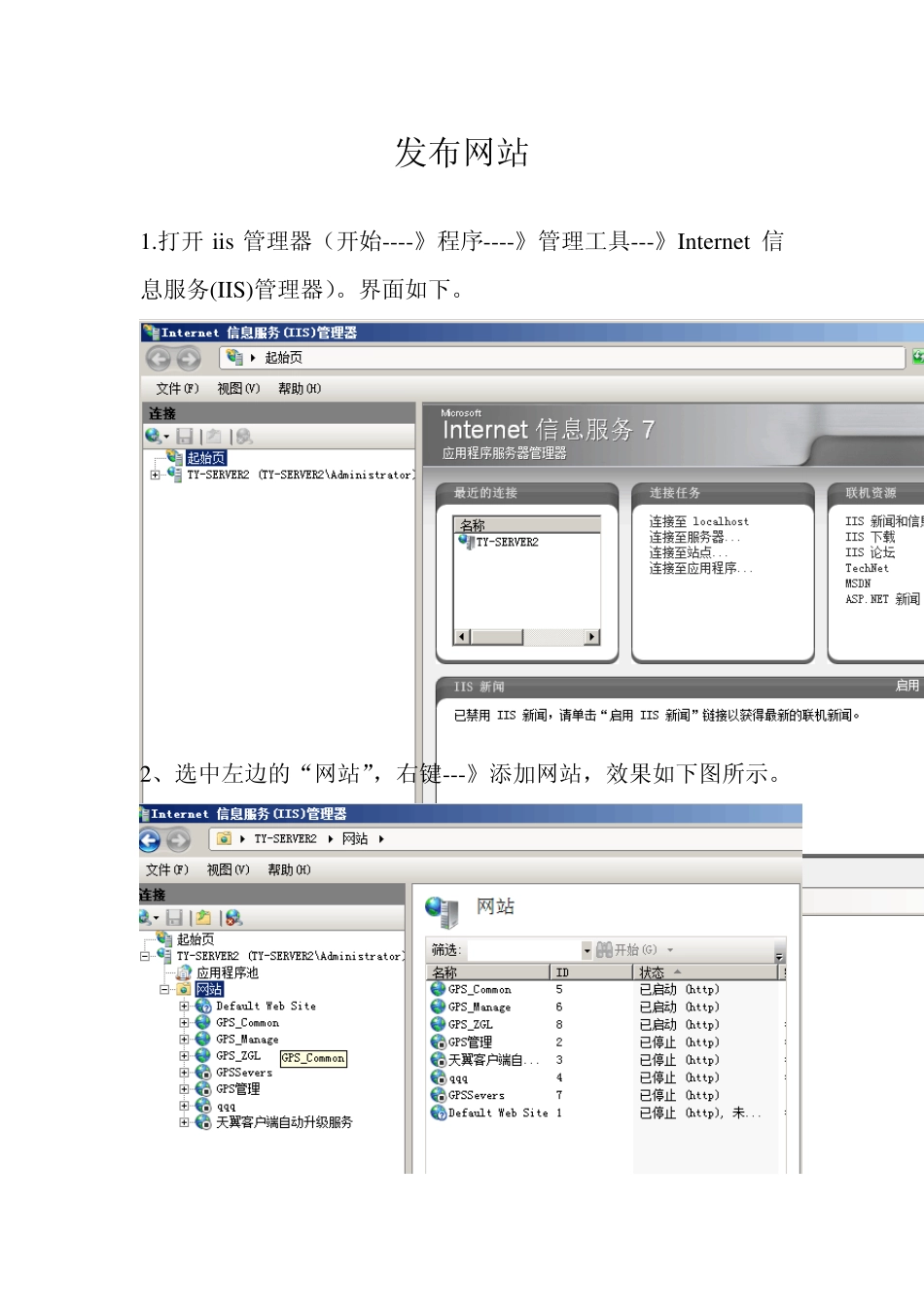Click the Forward arrow in the 网站 window

click(x=179, y=840)
